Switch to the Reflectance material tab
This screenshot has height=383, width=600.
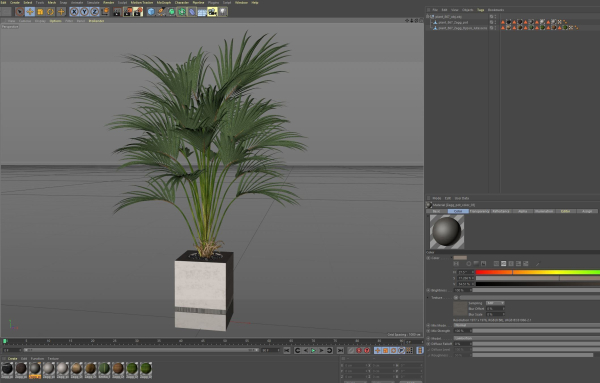(x=501, y=211)
